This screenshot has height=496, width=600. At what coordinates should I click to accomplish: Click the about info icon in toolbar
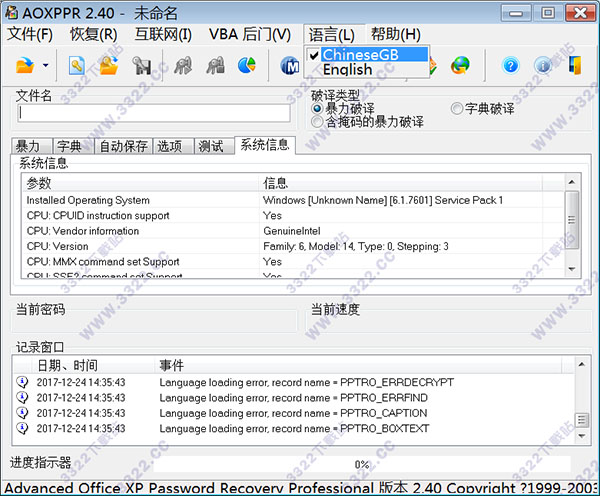[x=543, y=65]
